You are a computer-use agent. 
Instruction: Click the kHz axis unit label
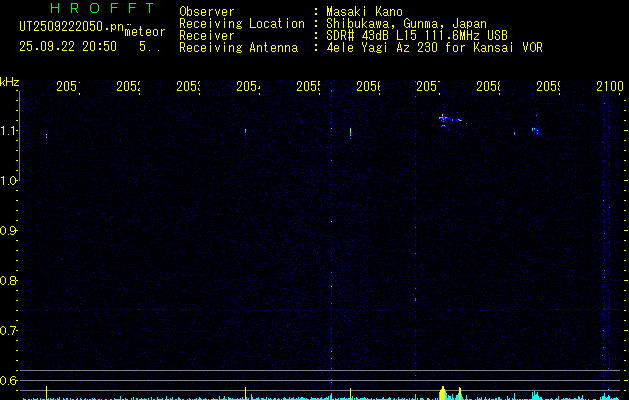9,82
